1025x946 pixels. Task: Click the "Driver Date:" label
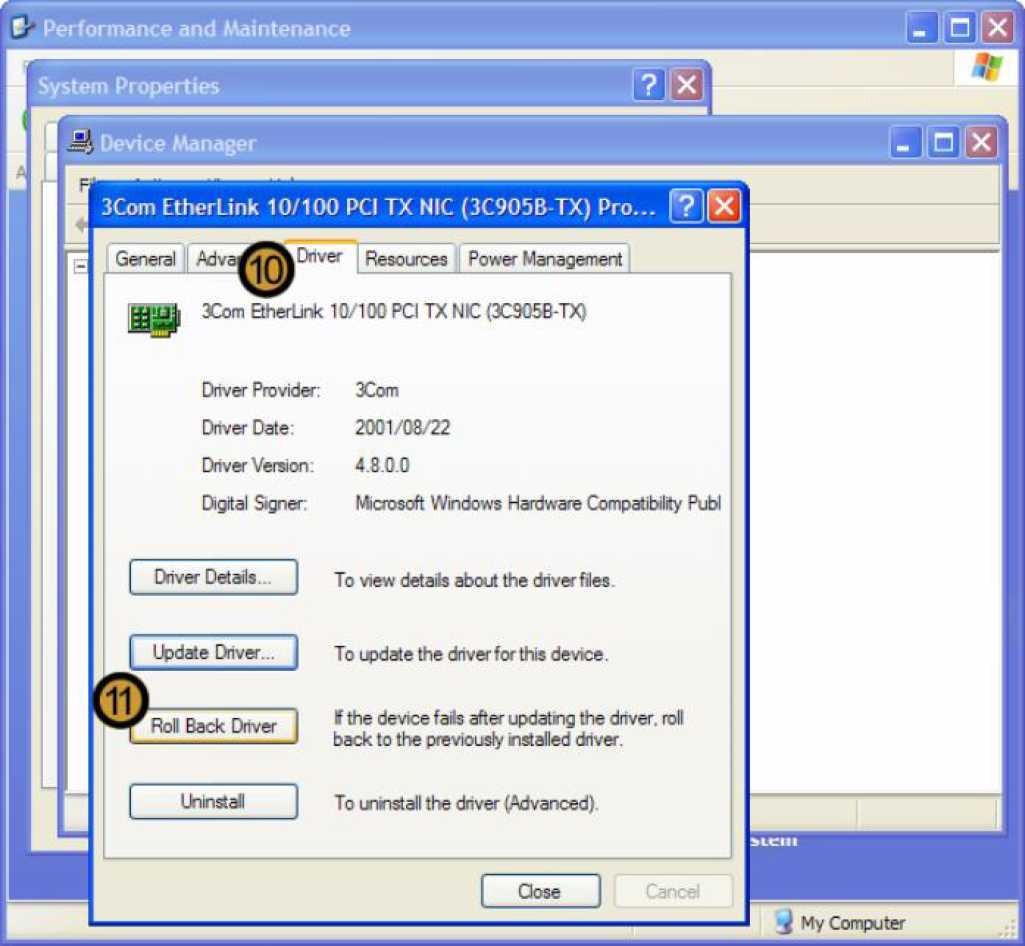(x=248, y=428)
